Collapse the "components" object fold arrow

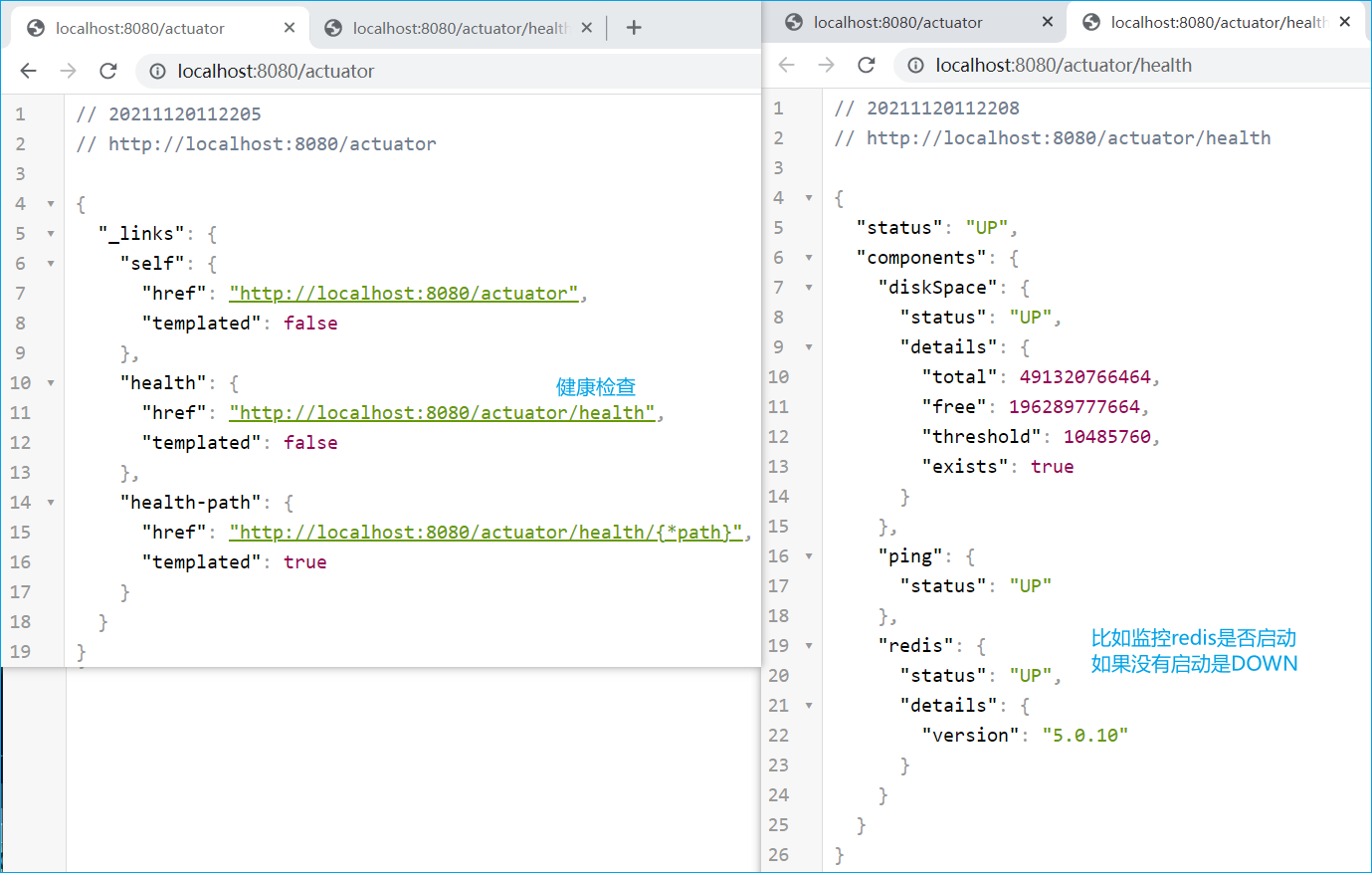coord(809,258)
